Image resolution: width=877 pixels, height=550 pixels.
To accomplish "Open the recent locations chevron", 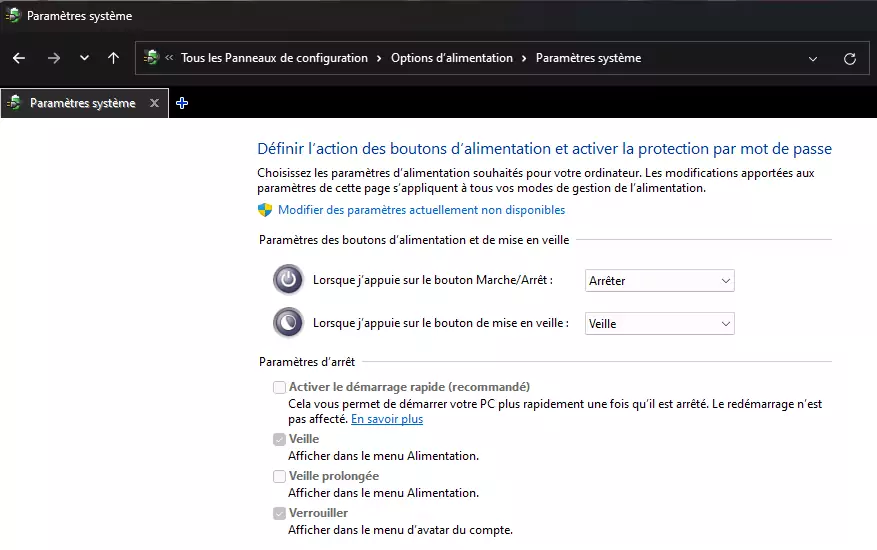I will pos(84,58).
